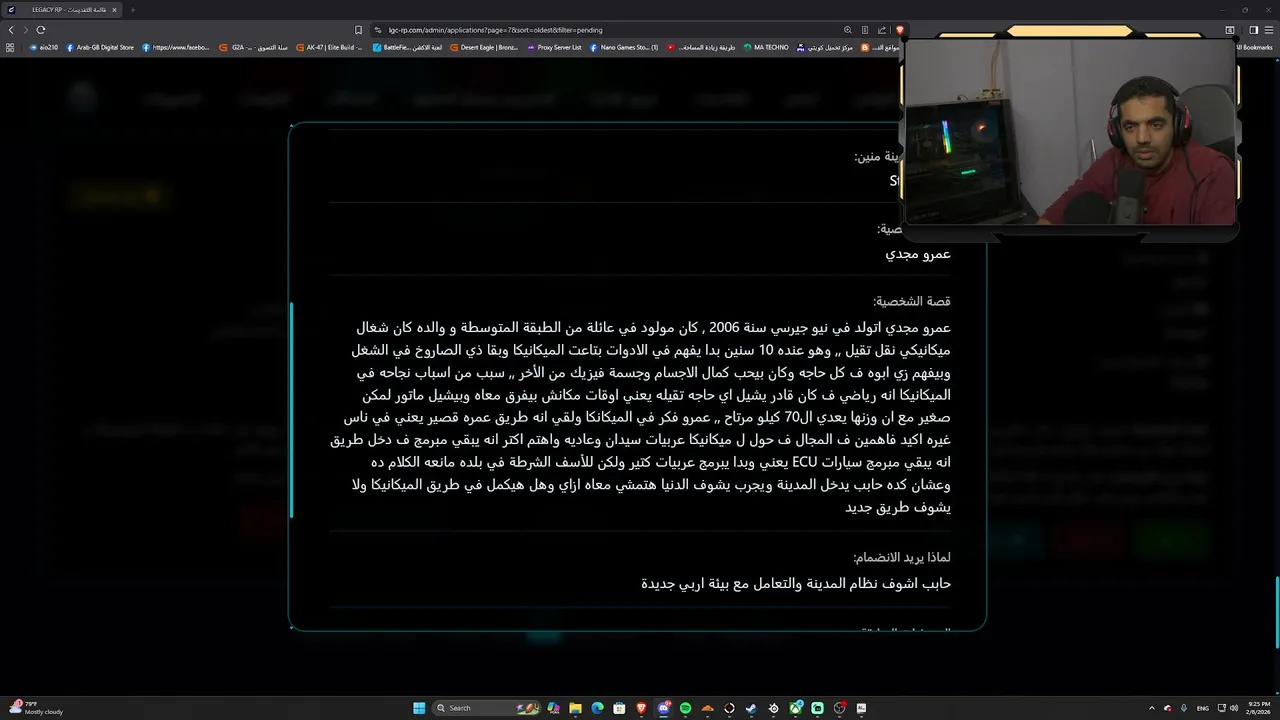
Task: Open Spotify from taskbar
Action: (685, 708)
